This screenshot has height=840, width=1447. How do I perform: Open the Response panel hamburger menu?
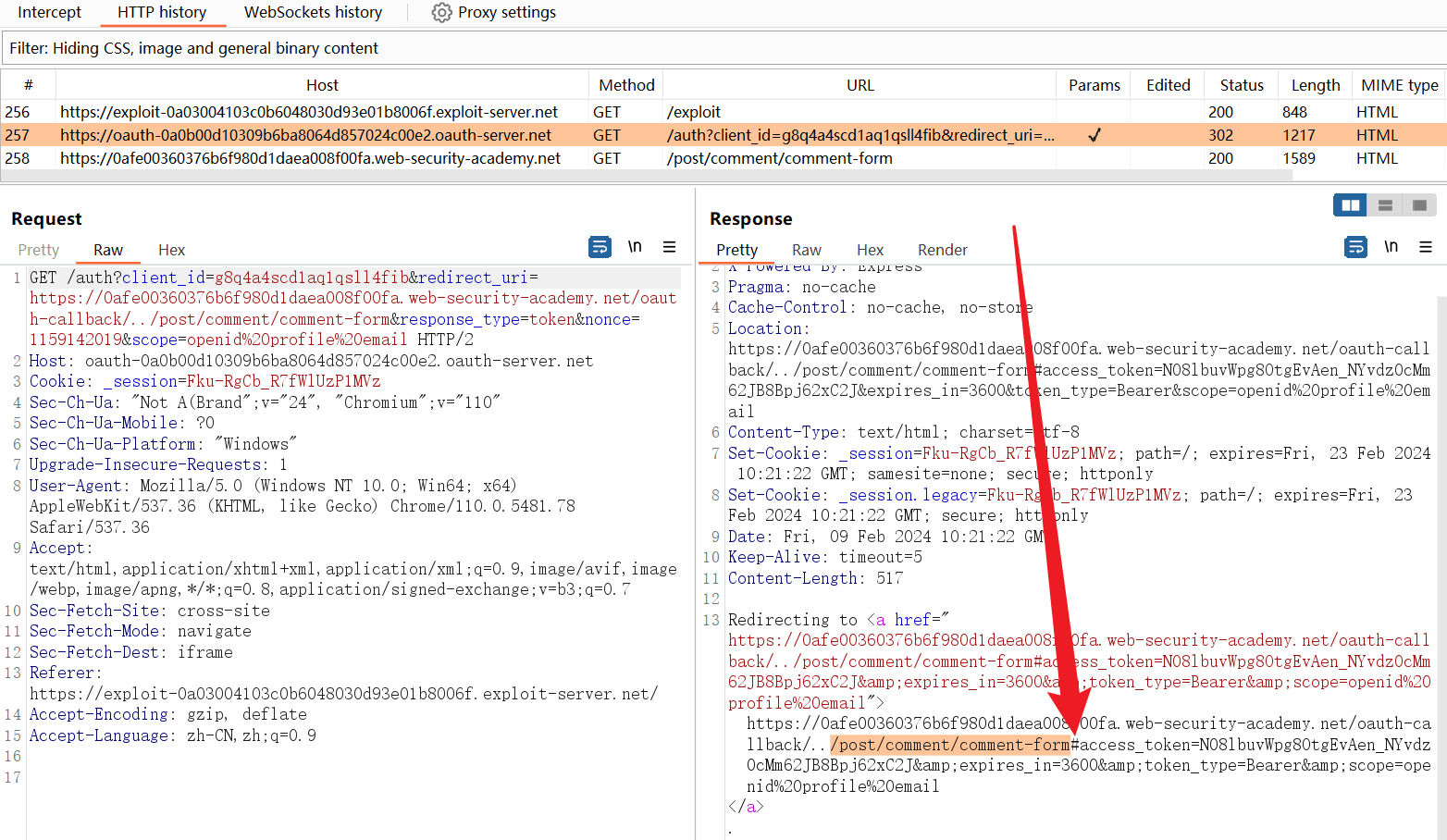(x=1426, y=247)
